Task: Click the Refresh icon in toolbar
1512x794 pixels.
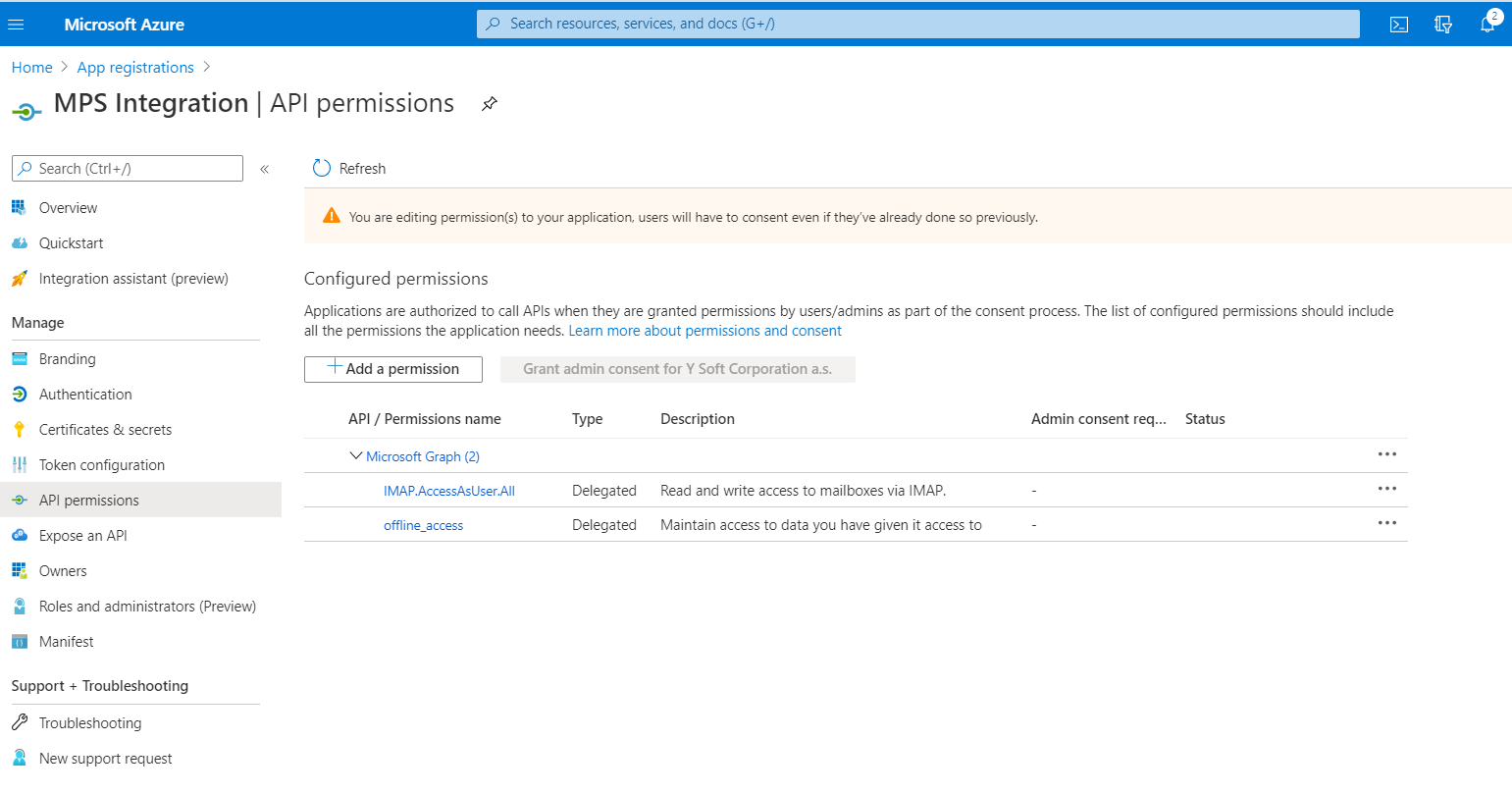Action: 322,169
